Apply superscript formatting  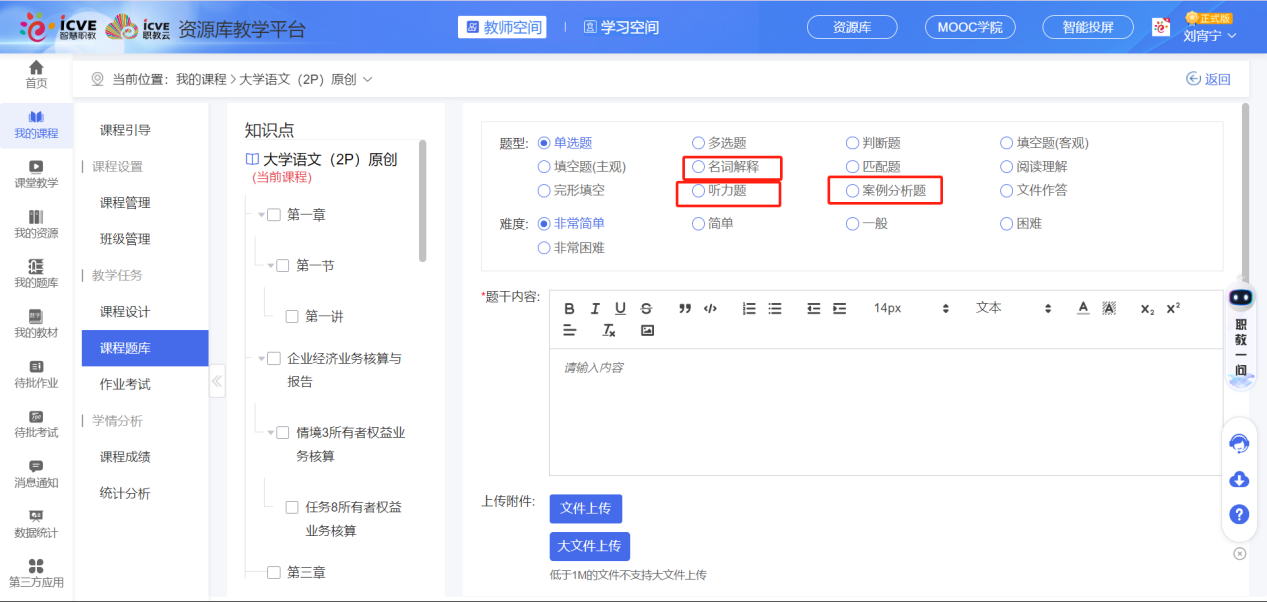tap(1171, 307)
